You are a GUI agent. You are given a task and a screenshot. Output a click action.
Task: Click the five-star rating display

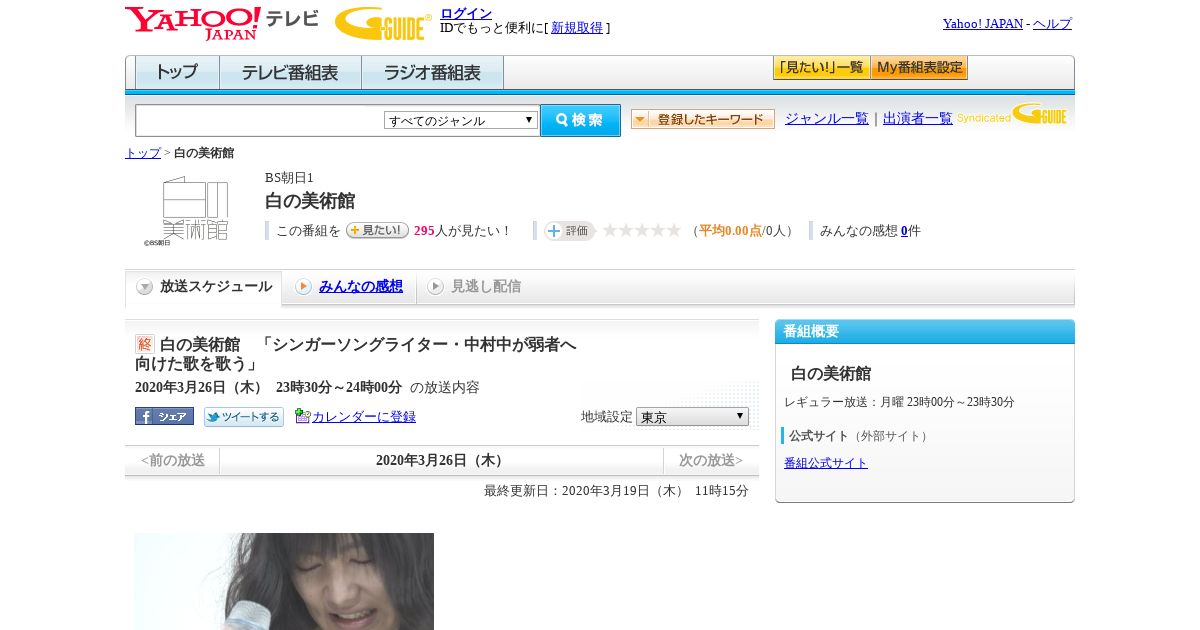click(x=642, y=231)
